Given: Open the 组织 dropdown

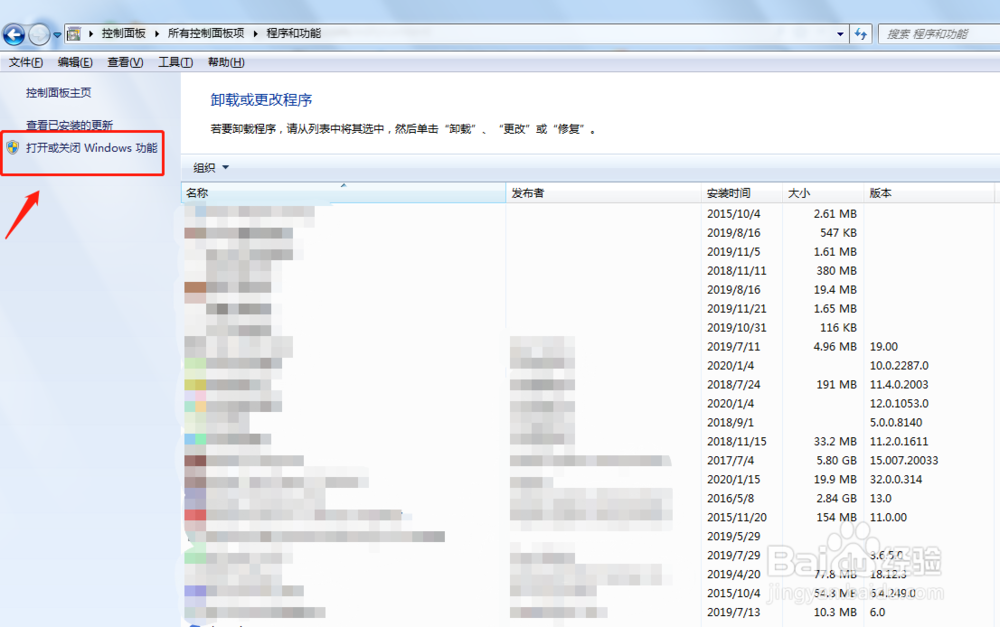Looking at the screenshot, I should pyautogui.click(x=210, y=168).
